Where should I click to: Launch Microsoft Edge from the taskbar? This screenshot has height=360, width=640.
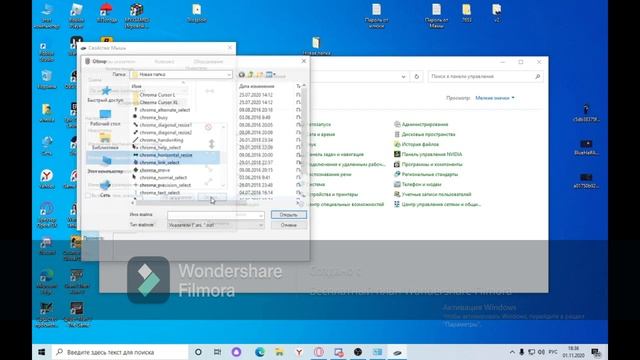260,352
